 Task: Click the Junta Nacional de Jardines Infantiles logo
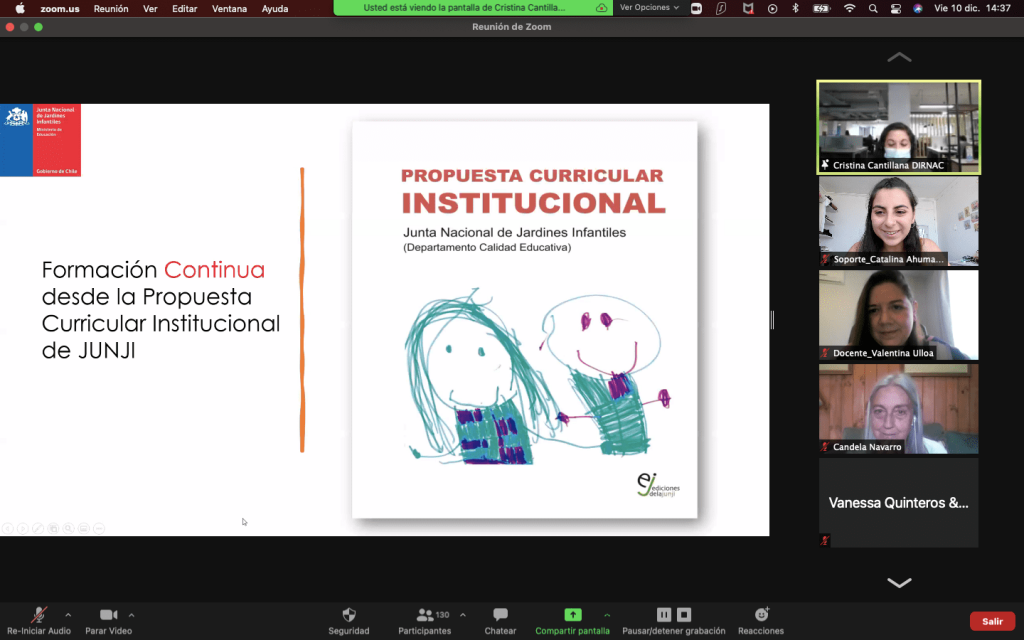(x=40, y=140)
